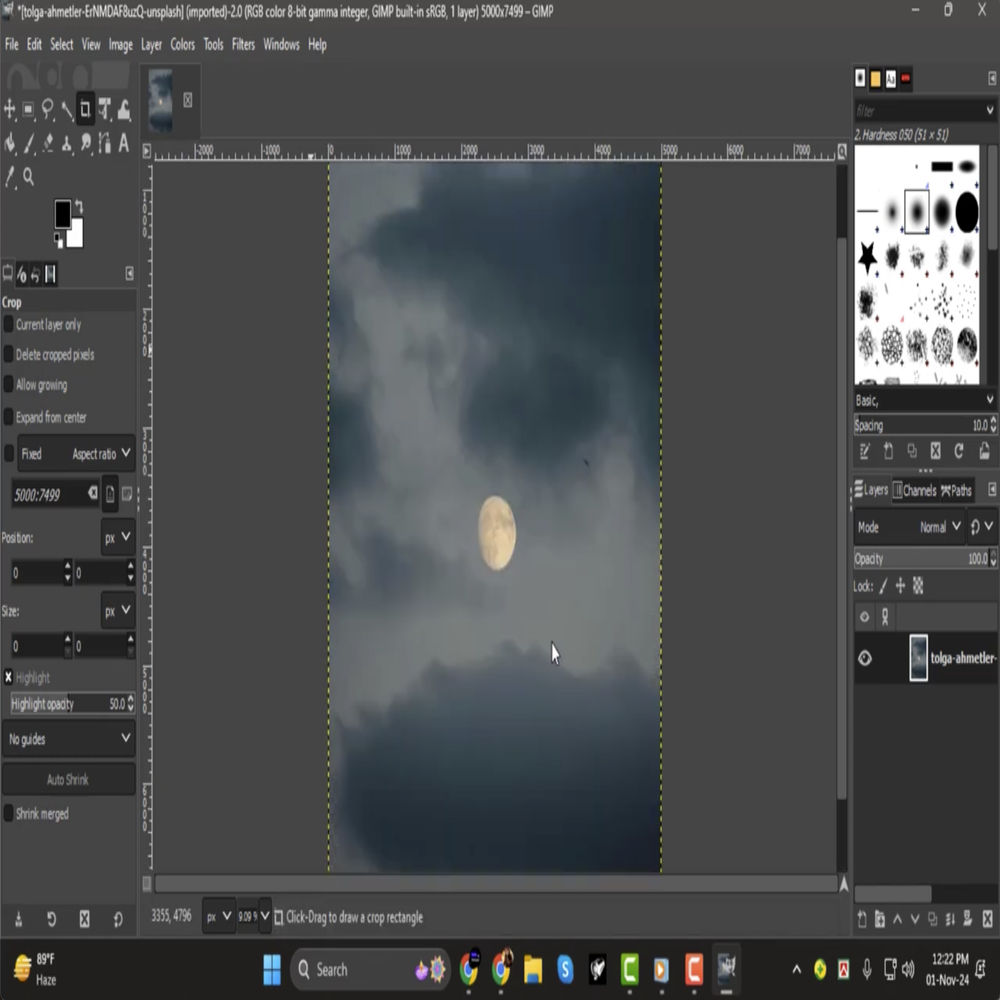Expand the No guides dropdown
This screenshot has width=1000, height=1000.
tap(68, 739)
